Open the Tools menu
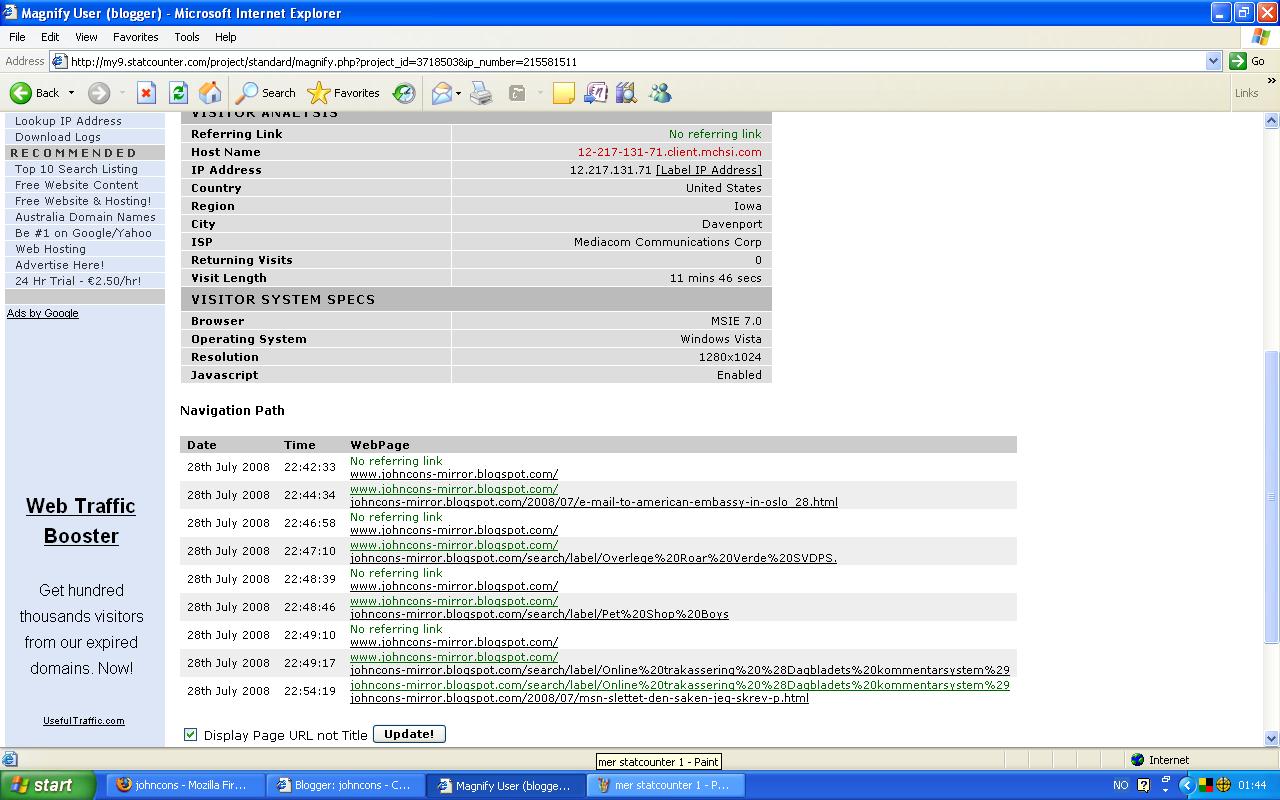Image resolution: width=1280 pixels, height=800 pixels. click(187, 37)
